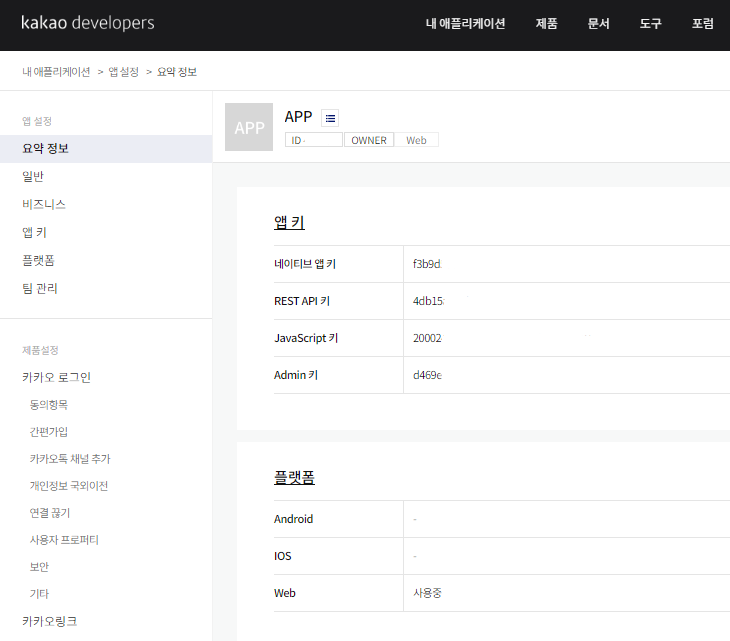
Task: Select 일반 in the sidebar
Action: tap(33, 176)
